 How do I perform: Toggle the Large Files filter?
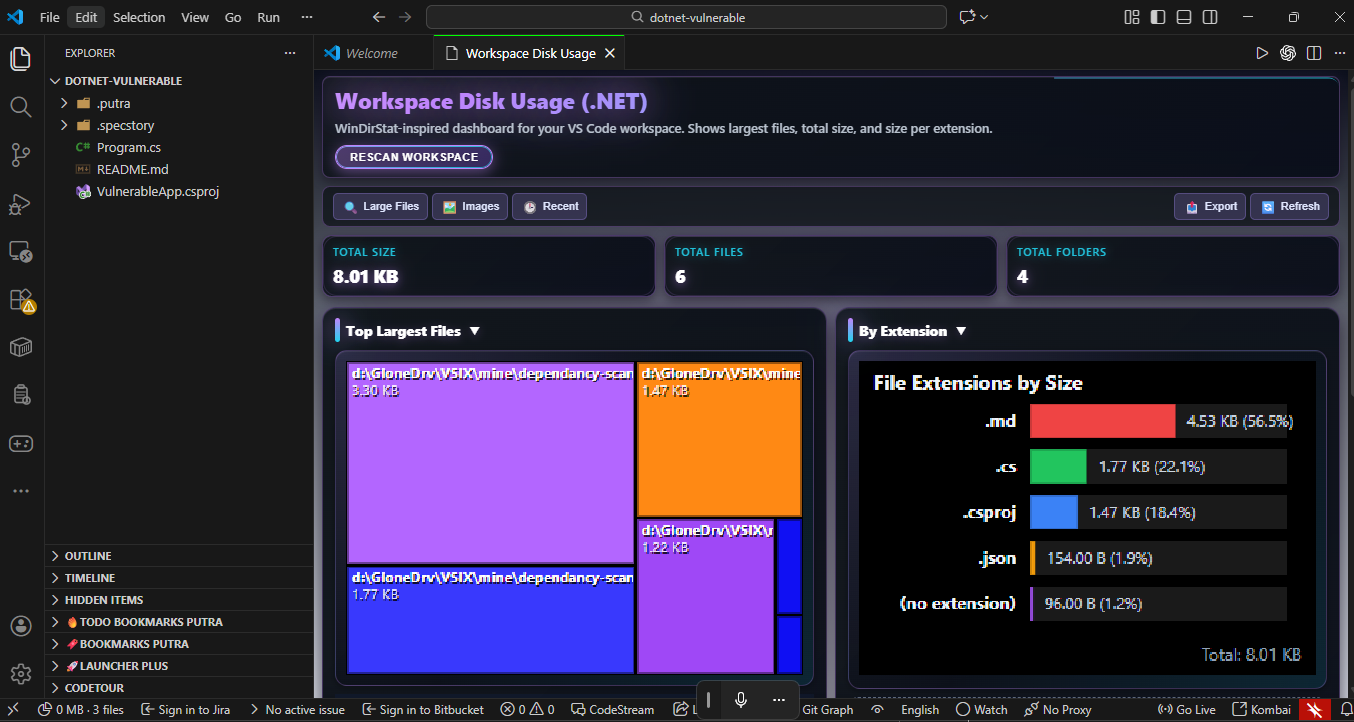(379, 206)
